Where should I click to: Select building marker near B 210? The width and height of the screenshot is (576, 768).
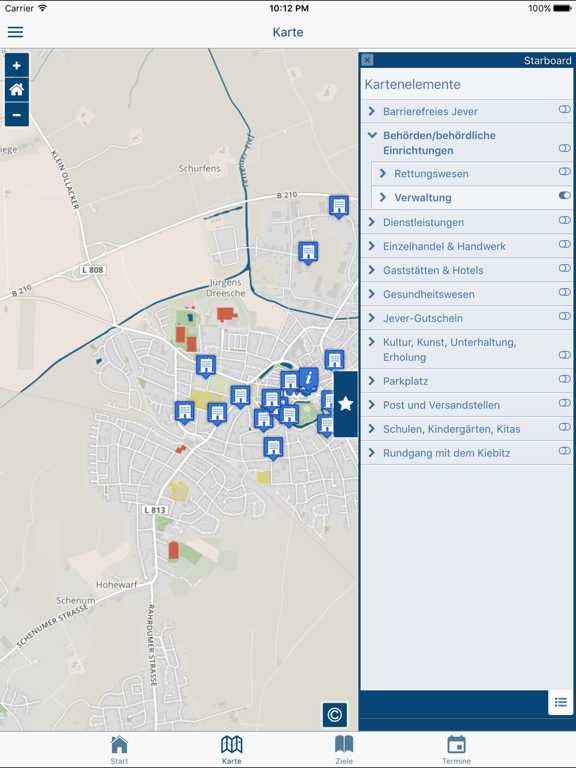pyautogui.click(x=339, y=206)
